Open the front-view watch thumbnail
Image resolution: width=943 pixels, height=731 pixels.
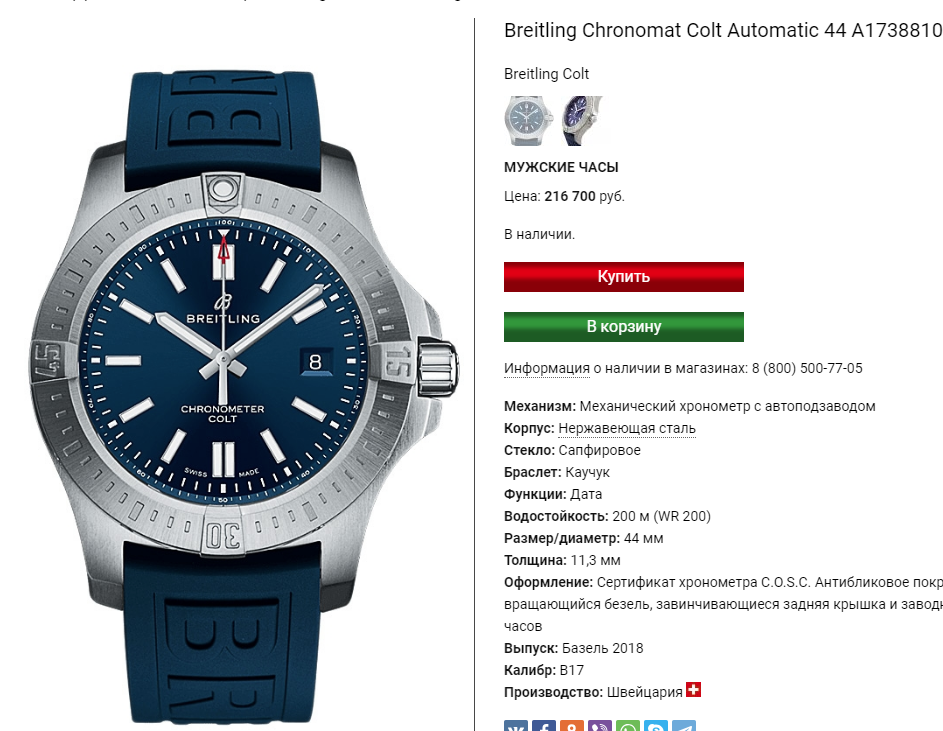click(527, 121)
